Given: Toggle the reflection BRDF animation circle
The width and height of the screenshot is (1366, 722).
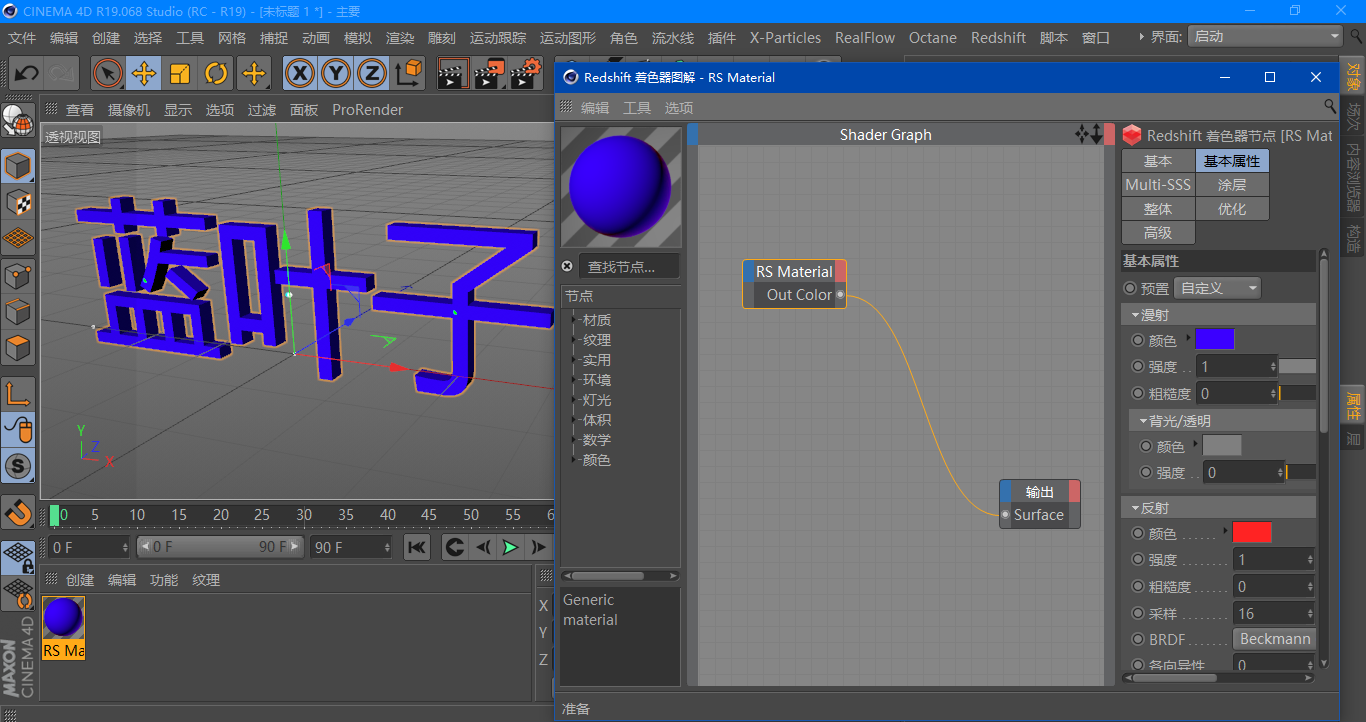Looking at the screenshot, I should [x=1138, y=639].
